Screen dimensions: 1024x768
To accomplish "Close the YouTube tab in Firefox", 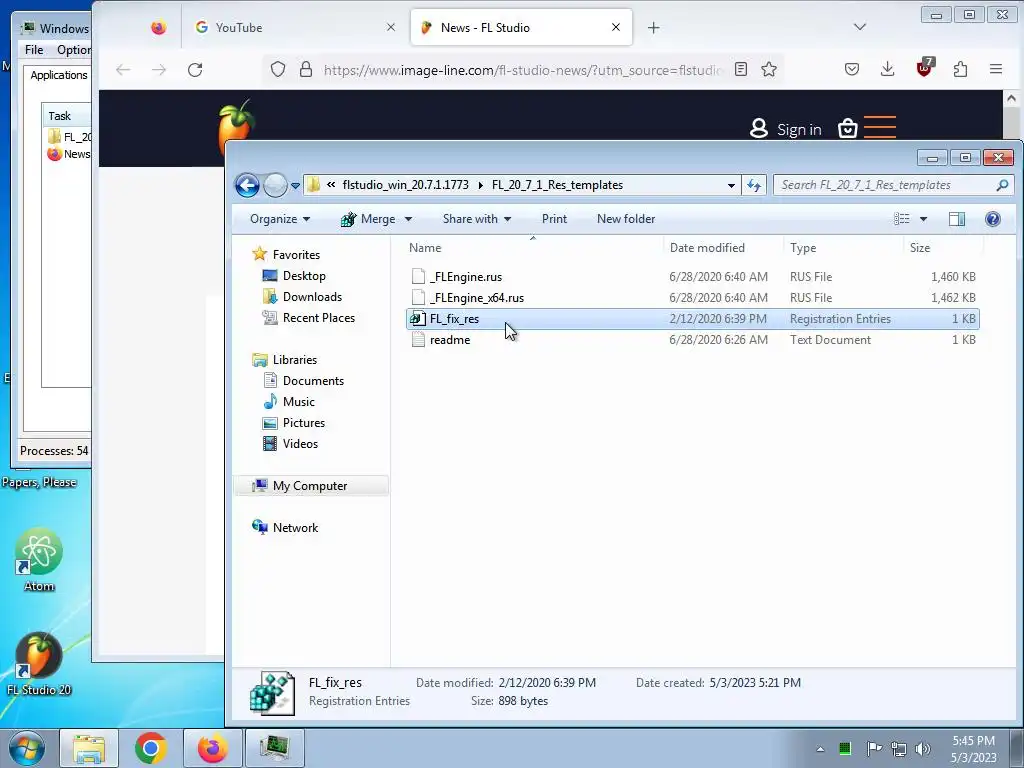I will 391,27.
